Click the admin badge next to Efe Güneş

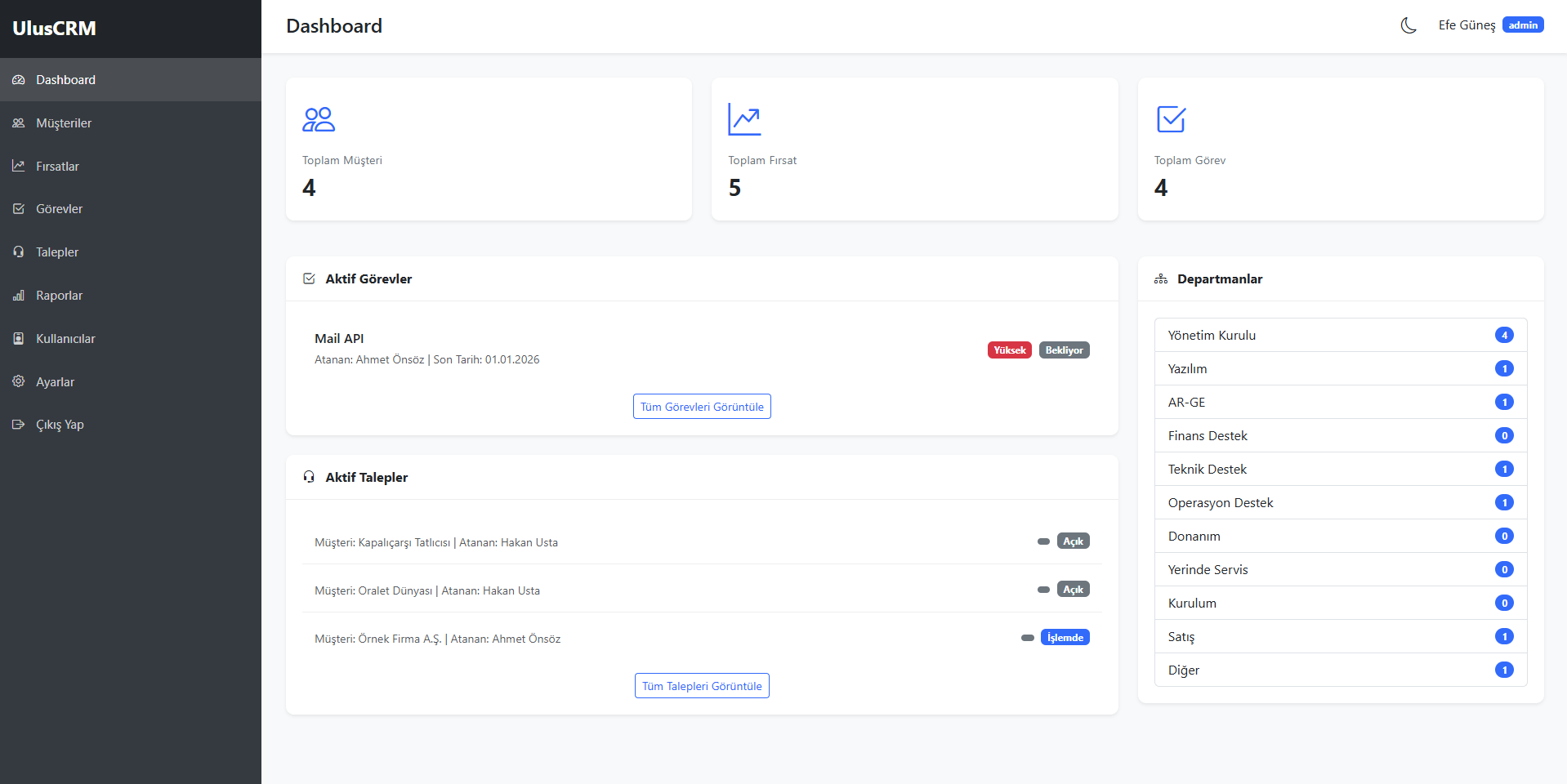click(x=1523, y=25)
